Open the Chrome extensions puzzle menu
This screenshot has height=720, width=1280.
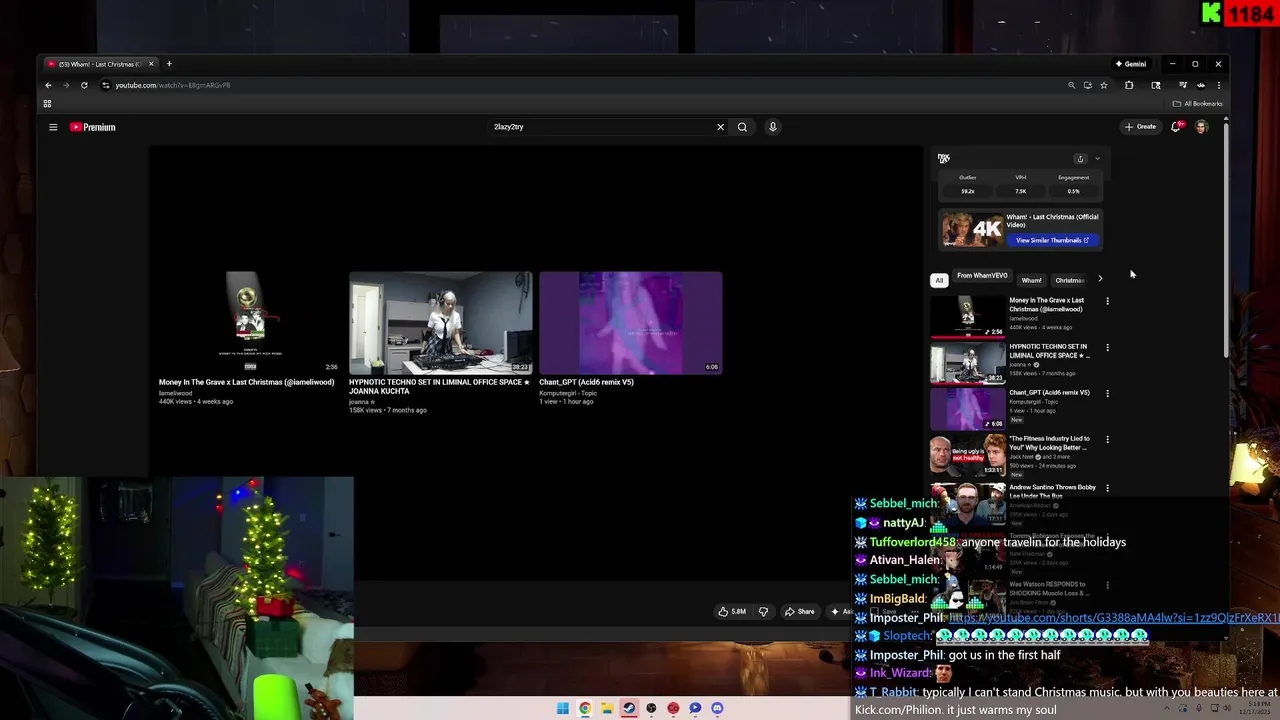coord(1129,85)
